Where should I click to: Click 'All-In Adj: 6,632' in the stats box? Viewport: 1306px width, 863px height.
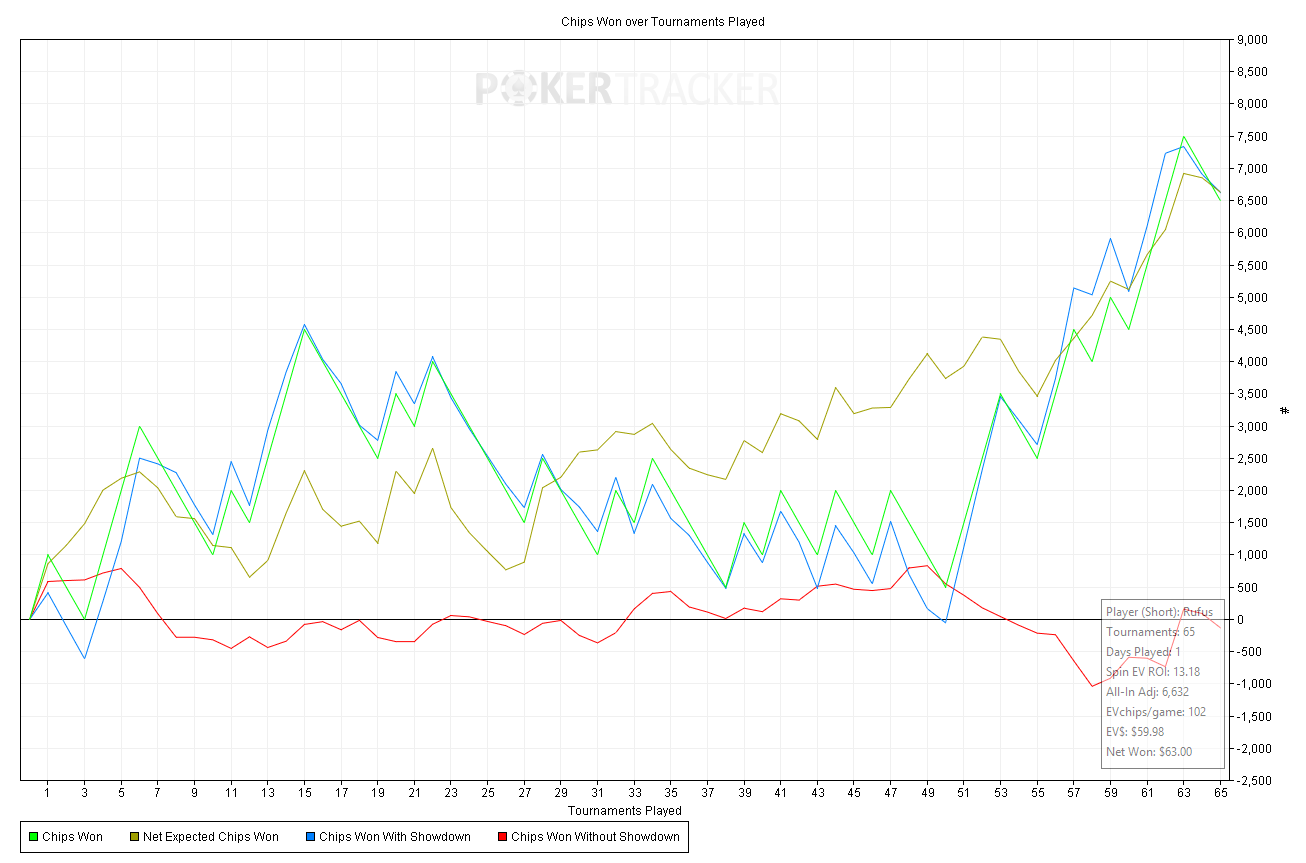click(1147, 692)
